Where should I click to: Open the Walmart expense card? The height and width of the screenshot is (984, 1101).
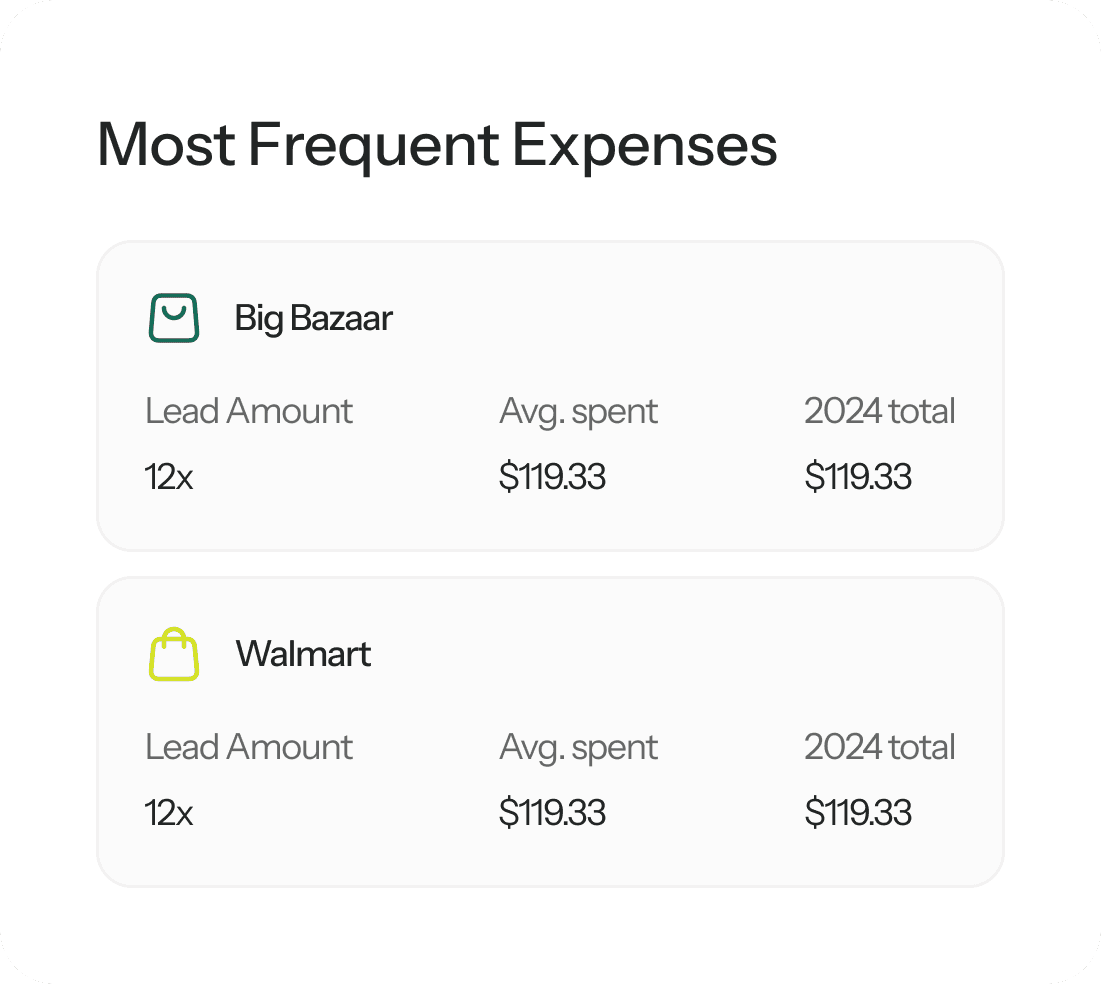pyautogui.click(x=550, y=732)
